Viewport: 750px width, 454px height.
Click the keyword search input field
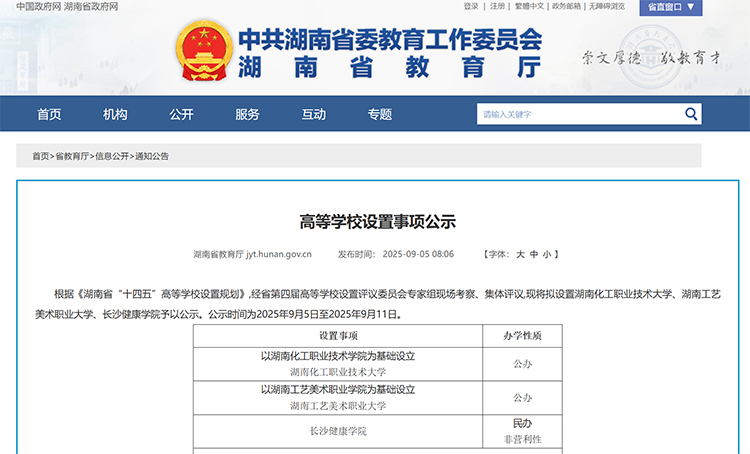pyautogui.click(x=578, y=114)
